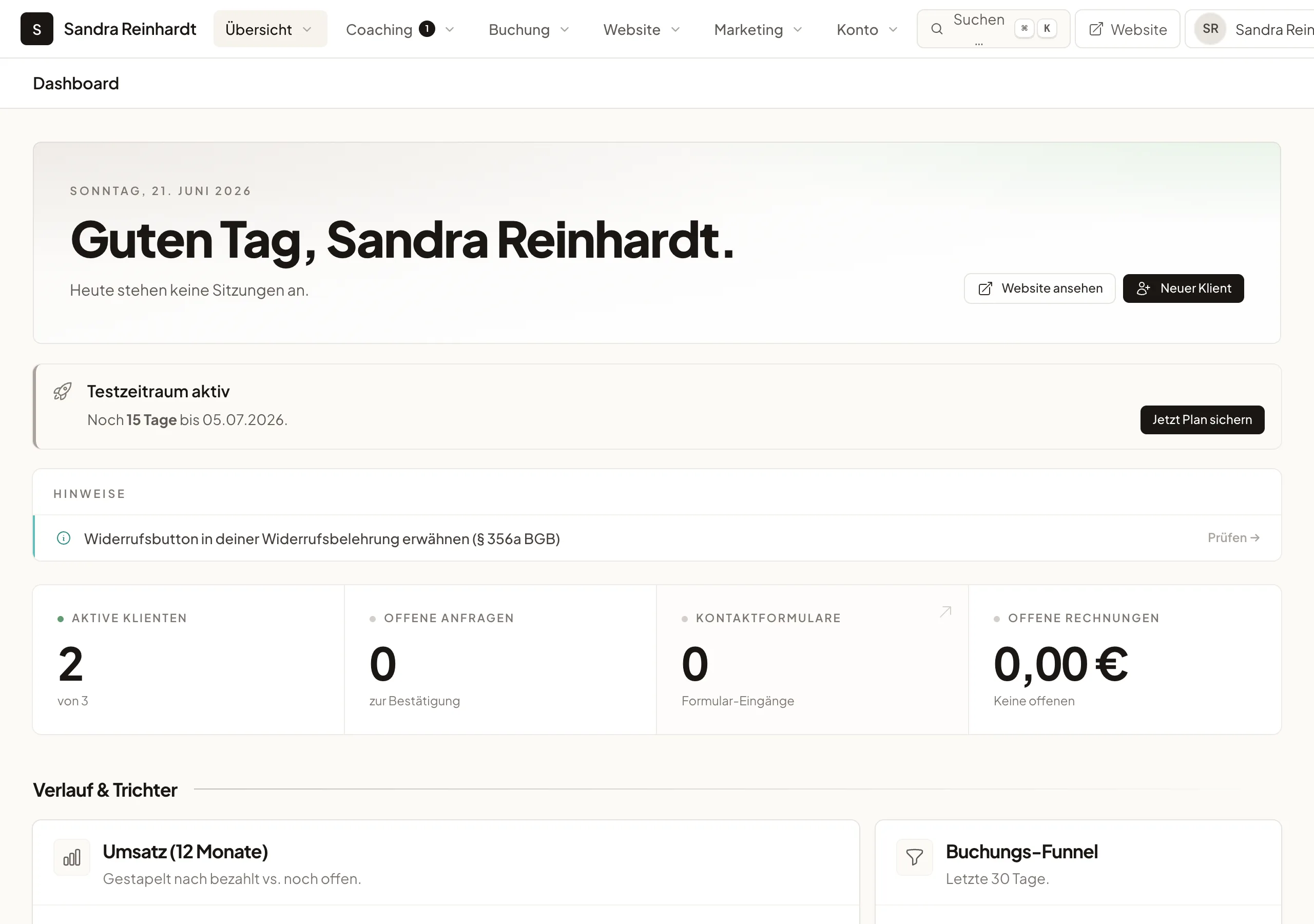This screenshot has width=1314, height=924.
Task: Click the info icon beside Widerrufsbutton notice
Action: pyautogui.click(x=64, y=538)
